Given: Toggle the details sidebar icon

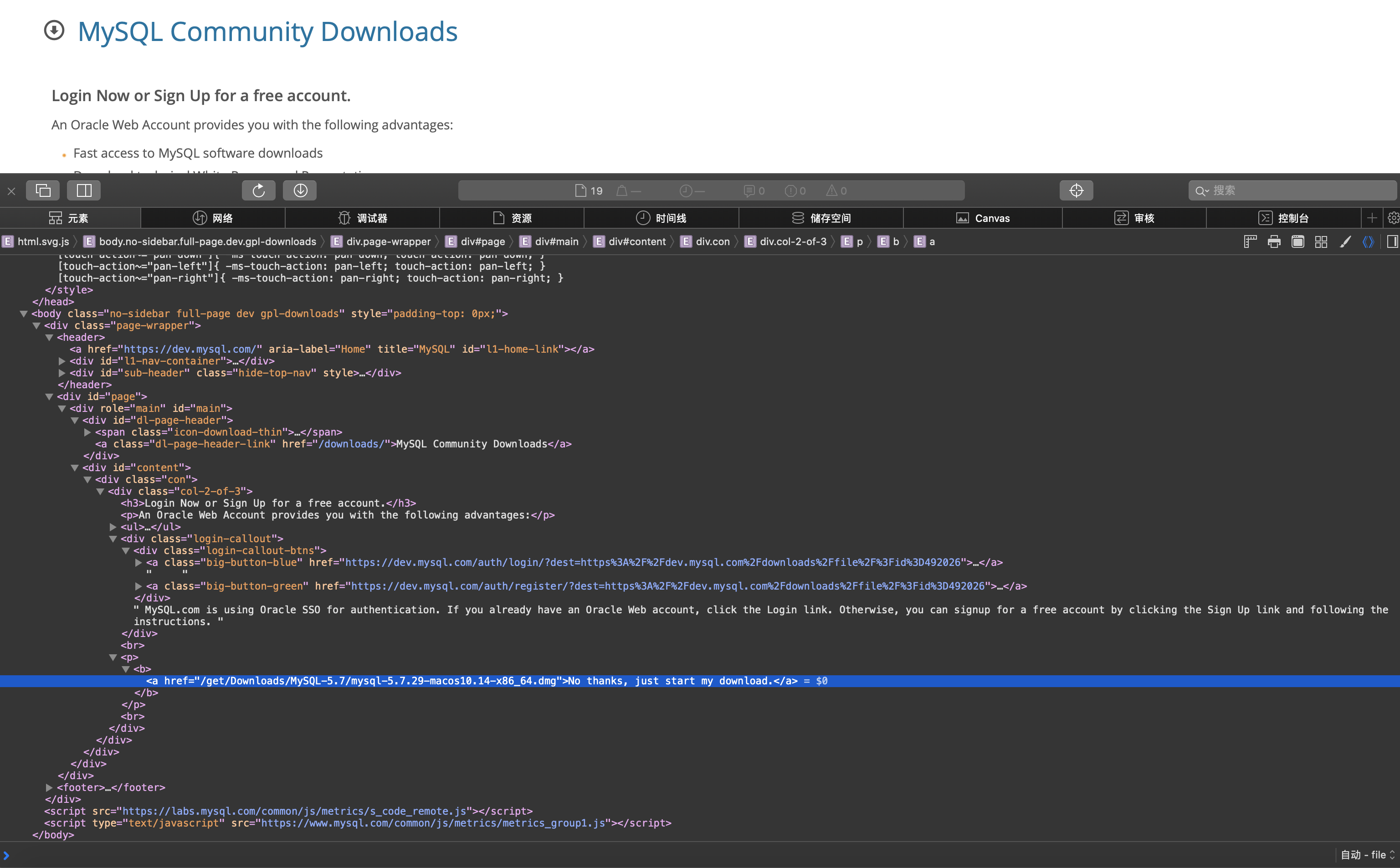Looking at the screenshot, I should click(x=1393, y=241).
